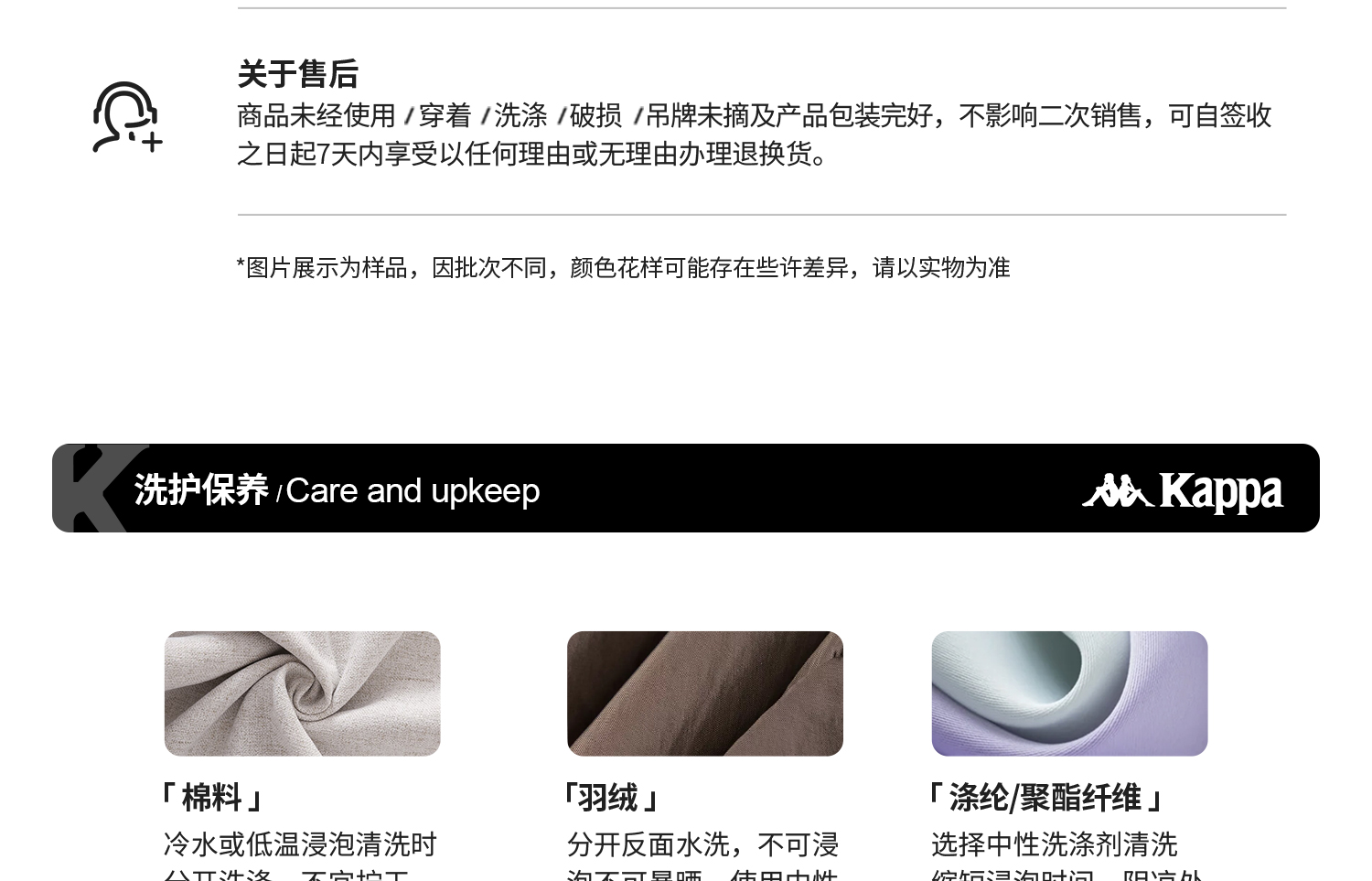
Task: Click the after-sales return policy paragraph
Action: (755, 134)
